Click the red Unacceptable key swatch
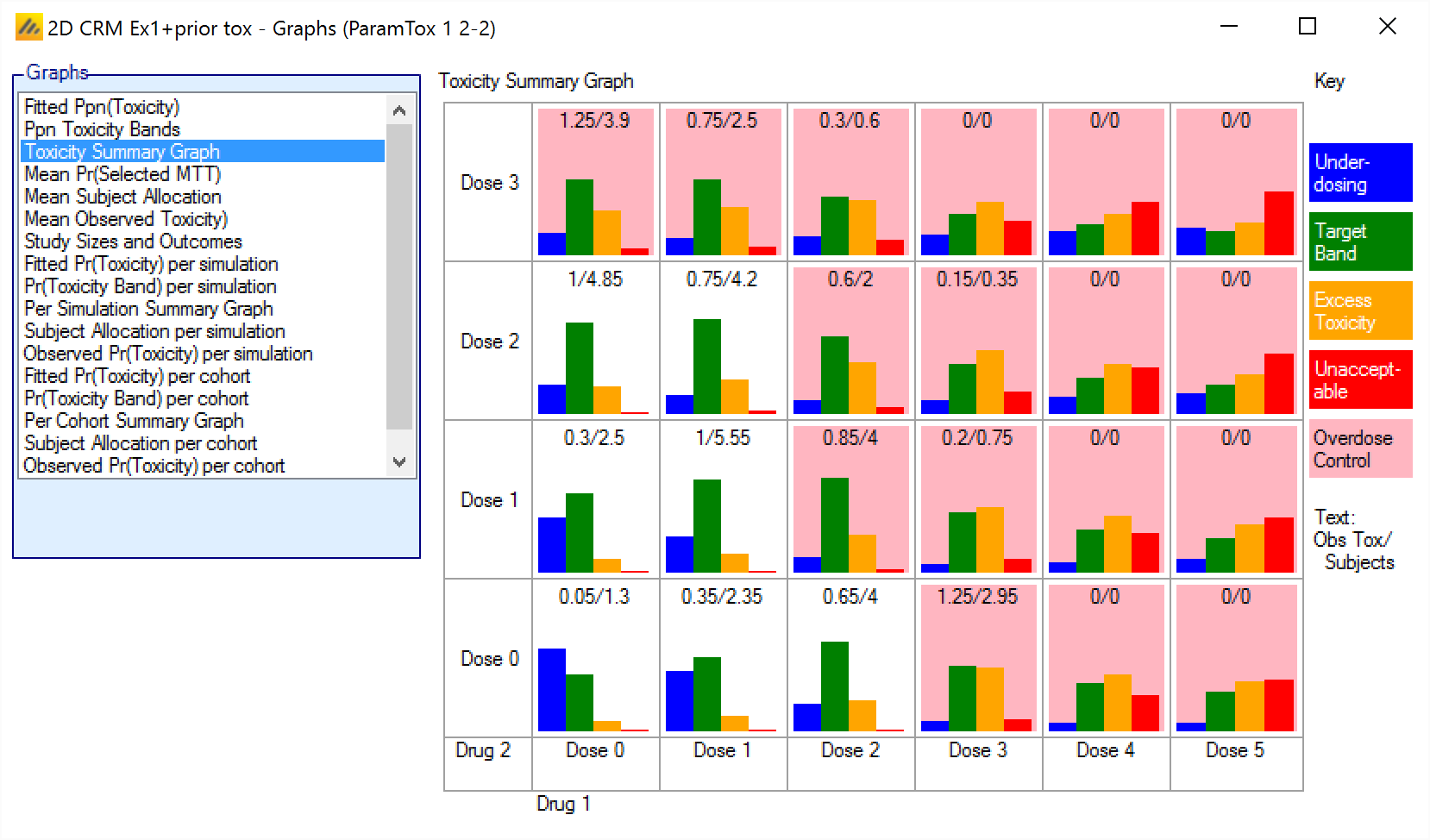1430x840 pixels. 1360,379
